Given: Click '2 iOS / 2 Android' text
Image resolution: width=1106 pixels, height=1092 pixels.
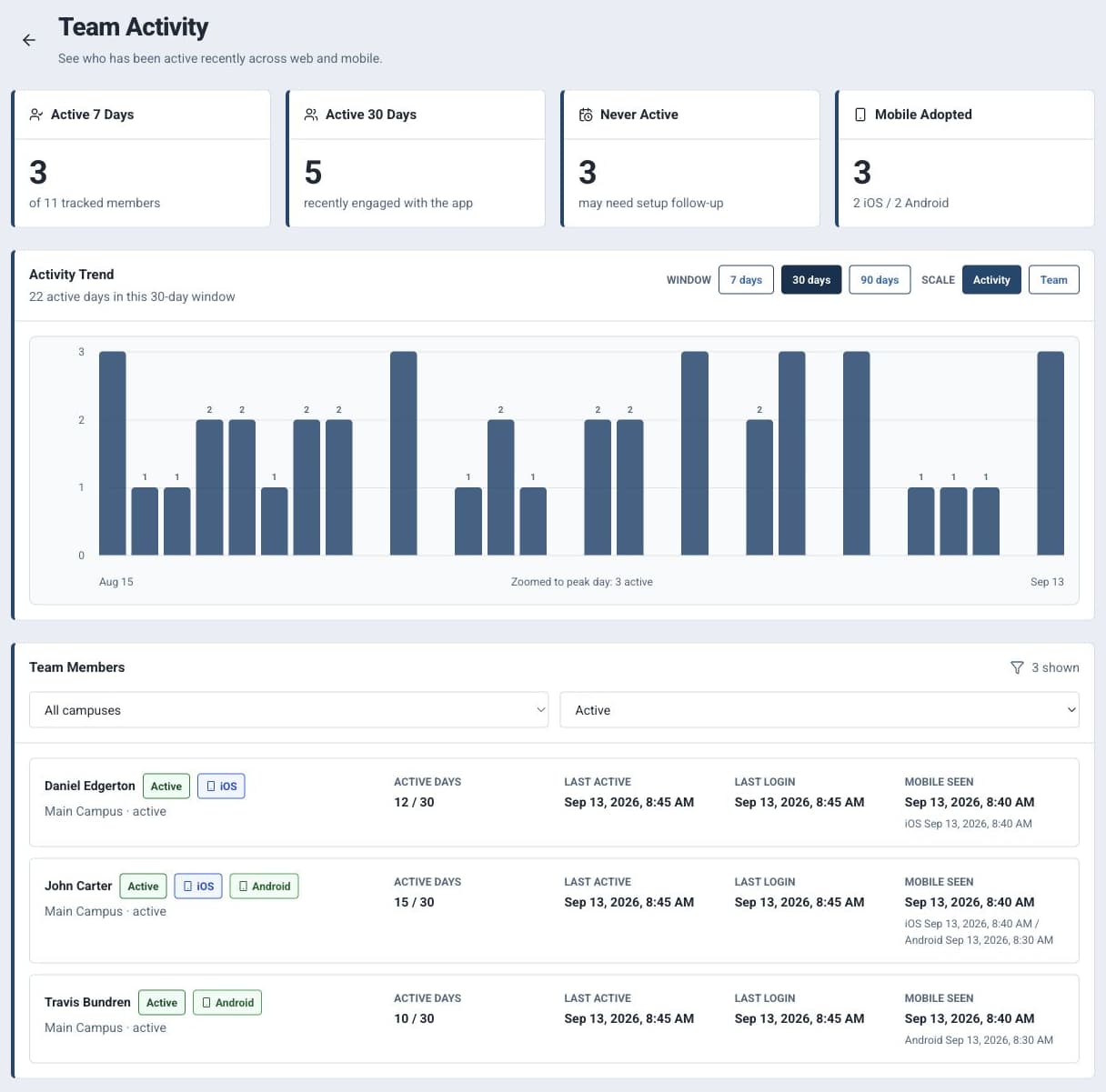Looking at the screenshot, I should point(900,203).
